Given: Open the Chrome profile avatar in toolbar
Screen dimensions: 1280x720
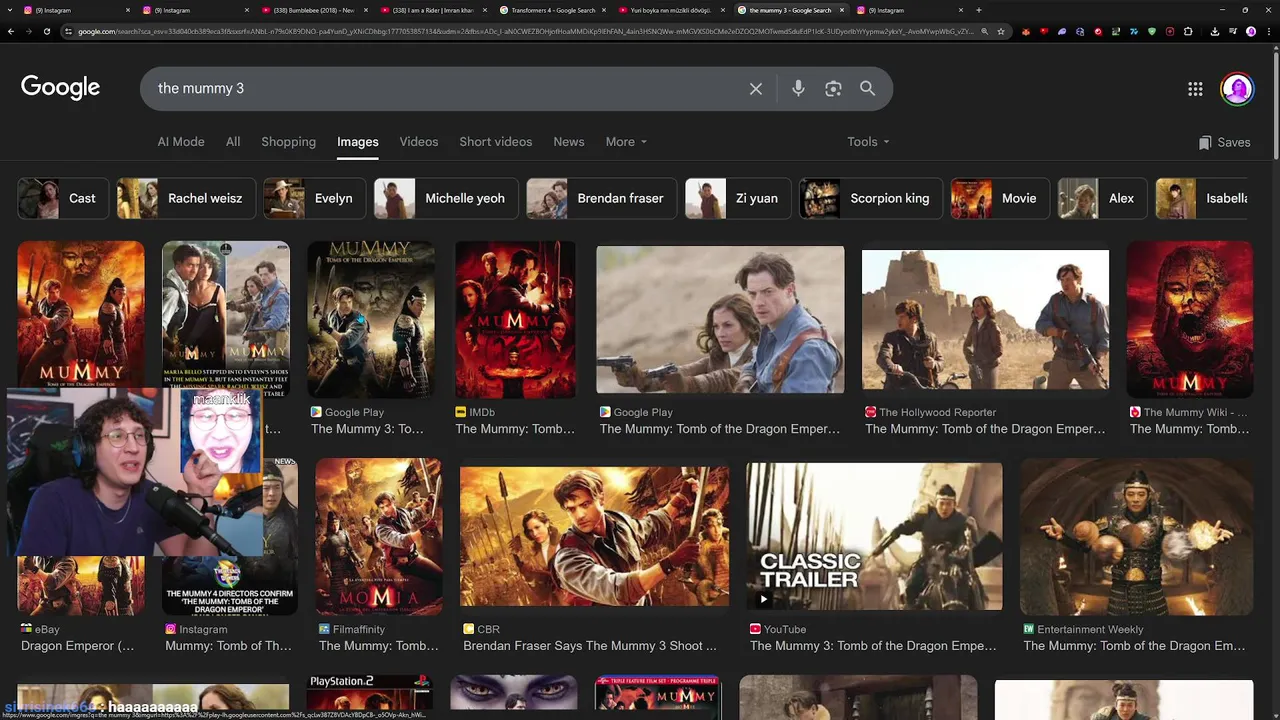Looking at the screenshot, I should click(1250, 31).
